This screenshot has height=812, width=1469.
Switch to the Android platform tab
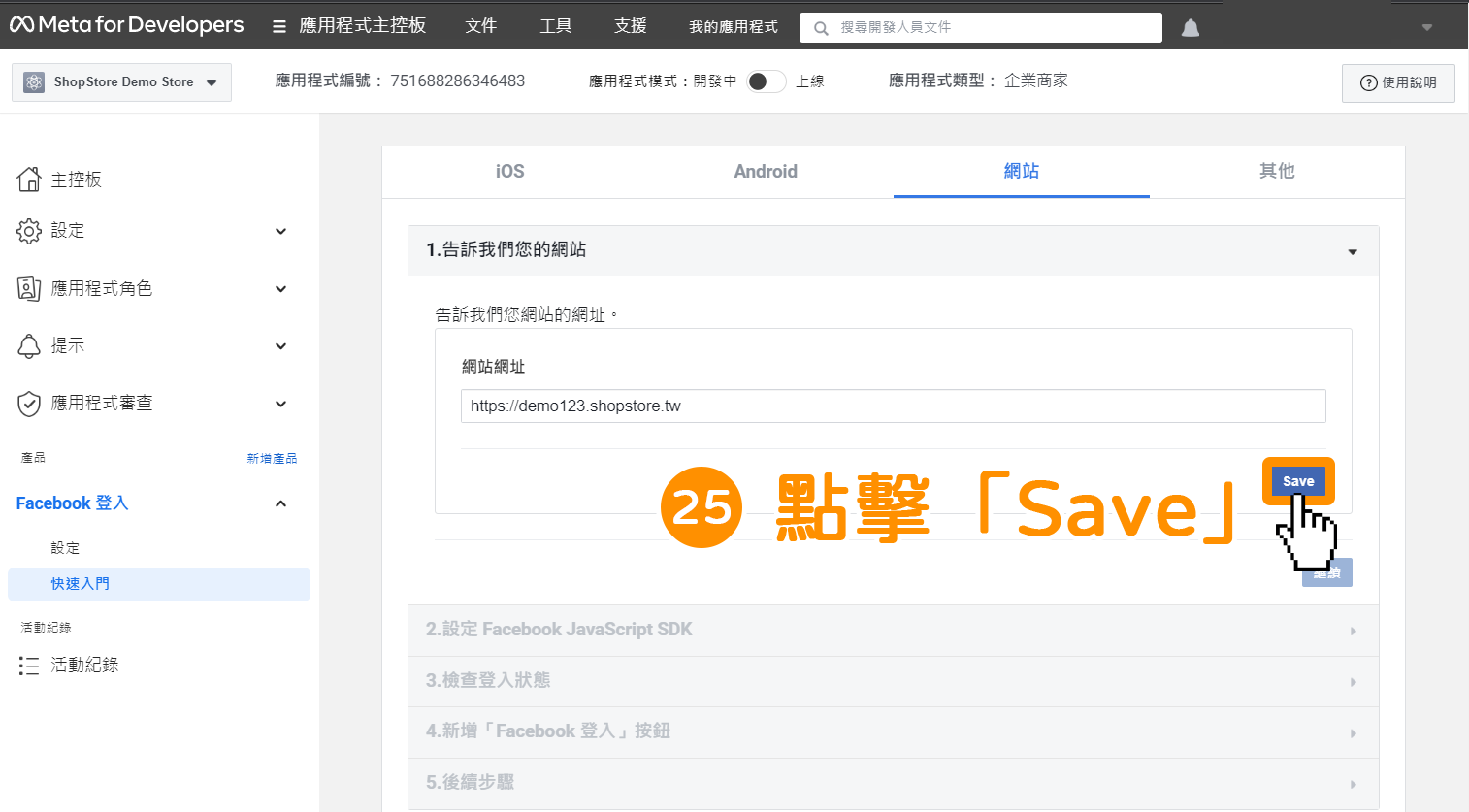[x=766, y=172]
